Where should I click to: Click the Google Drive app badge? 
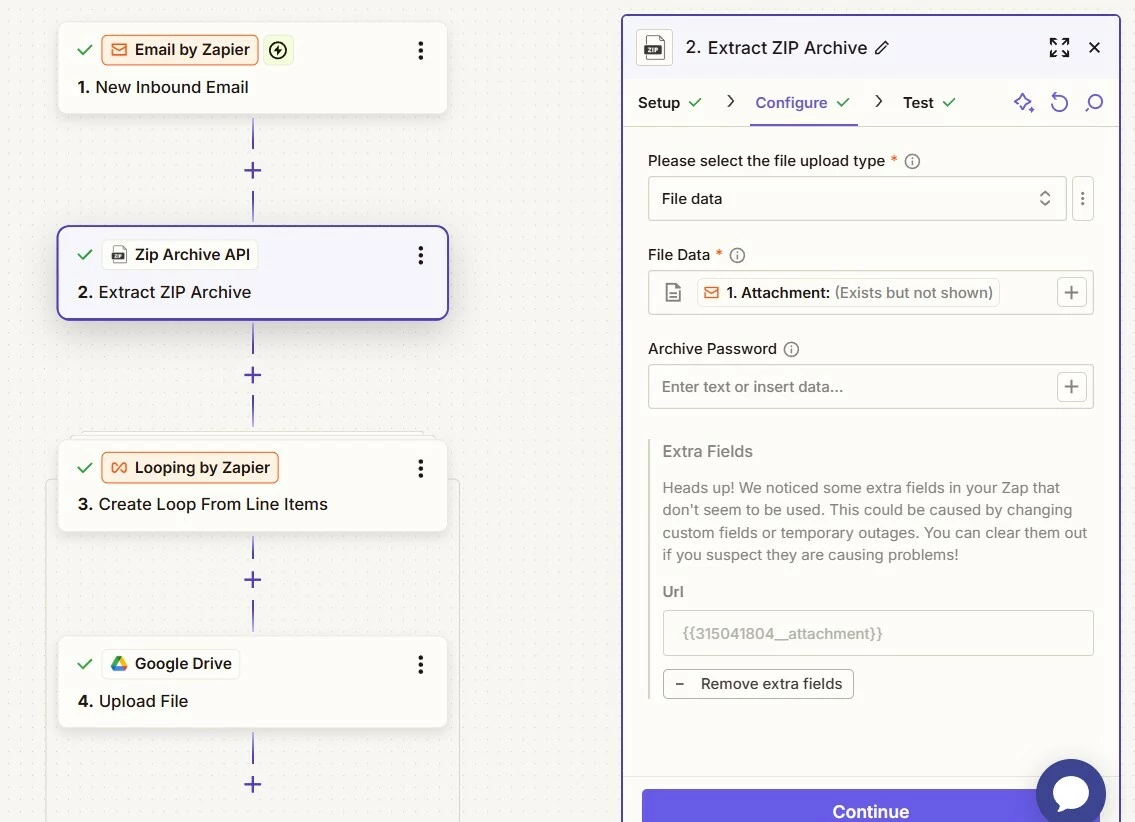[171, 664]
